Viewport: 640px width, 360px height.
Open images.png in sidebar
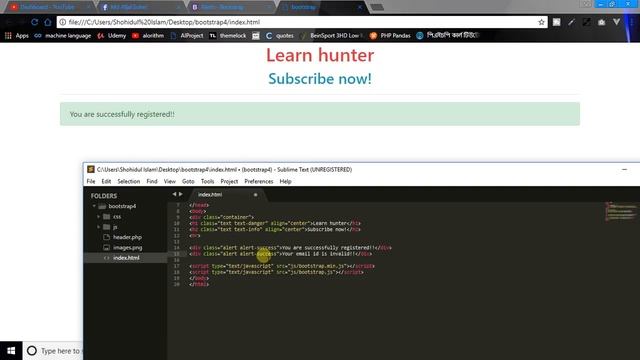click(x=128, y=247)
